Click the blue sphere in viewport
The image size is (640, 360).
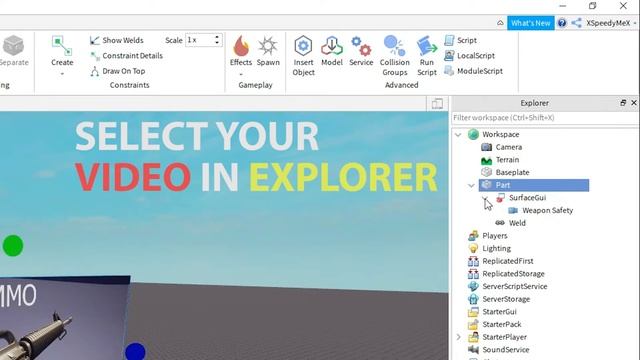point(135,352)
